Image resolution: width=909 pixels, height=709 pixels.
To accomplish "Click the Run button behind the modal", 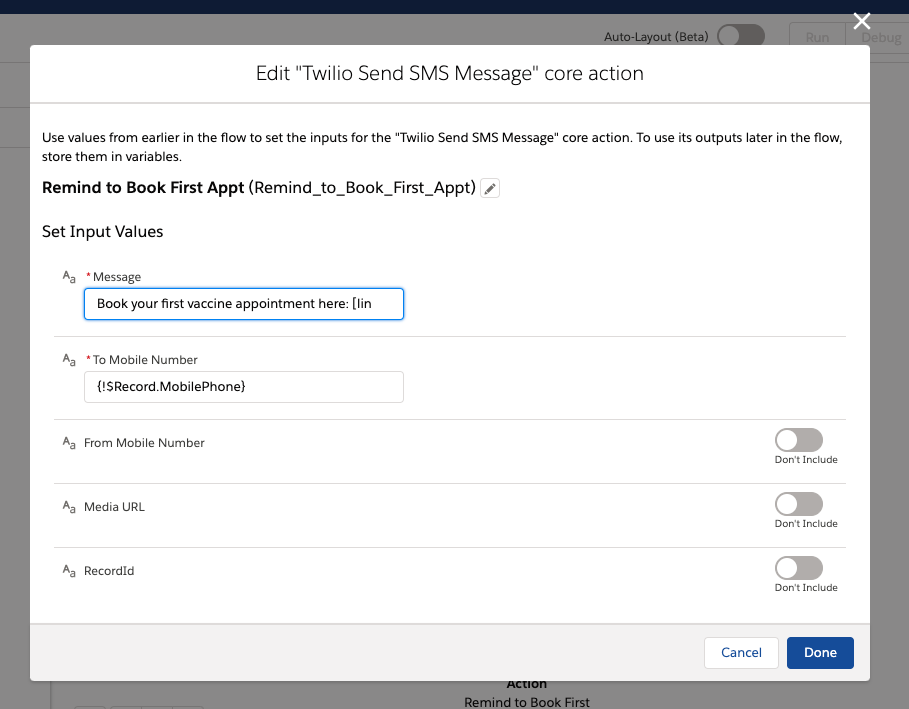I will 817,37.
